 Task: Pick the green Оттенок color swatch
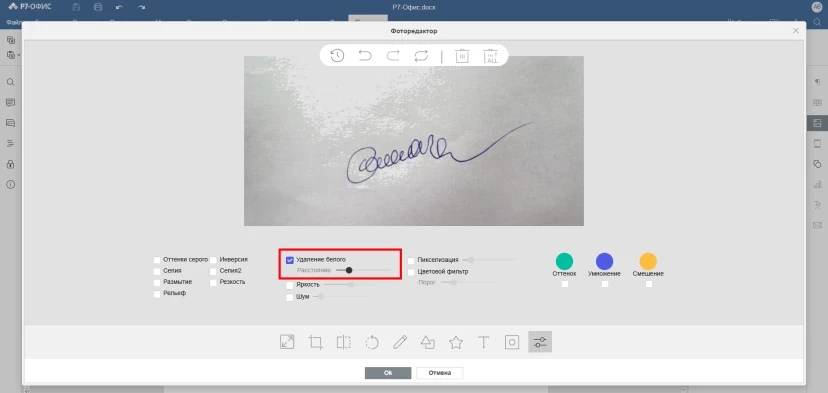[x=564, y=261]
